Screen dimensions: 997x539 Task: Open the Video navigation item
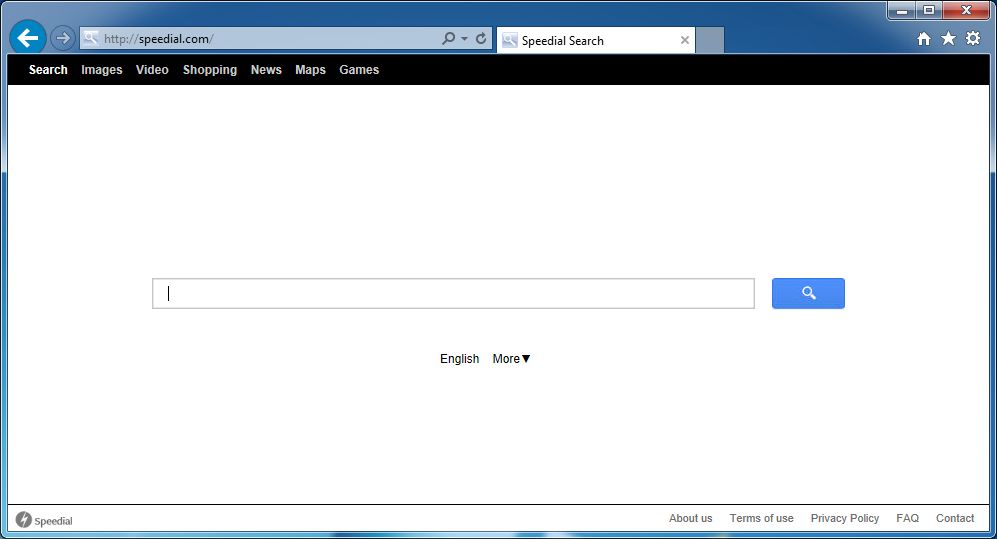click(x=152, y=70)
